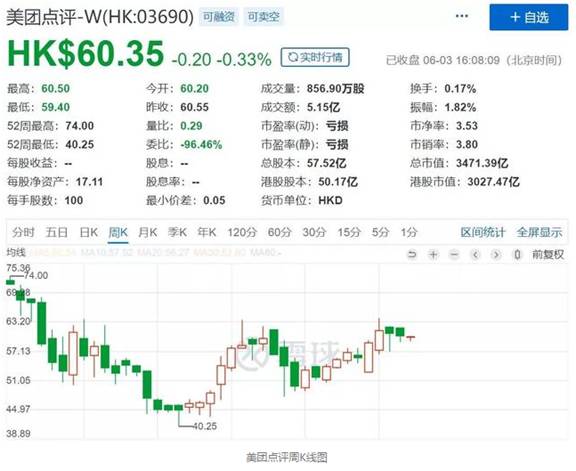Image resolution: width=576 pixels, height=471 pixels.
Task: Click the change value -0.20 -0.33%
Action: pos(222,60)
